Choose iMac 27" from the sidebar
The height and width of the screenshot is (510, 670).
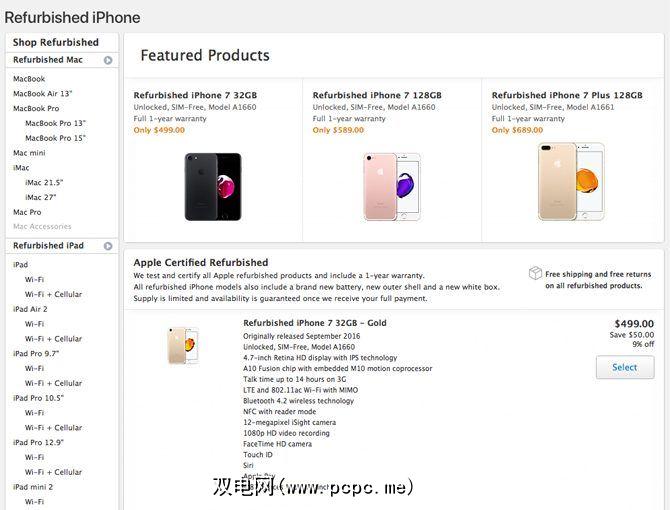pyautogui.click(x=44, y=197)
